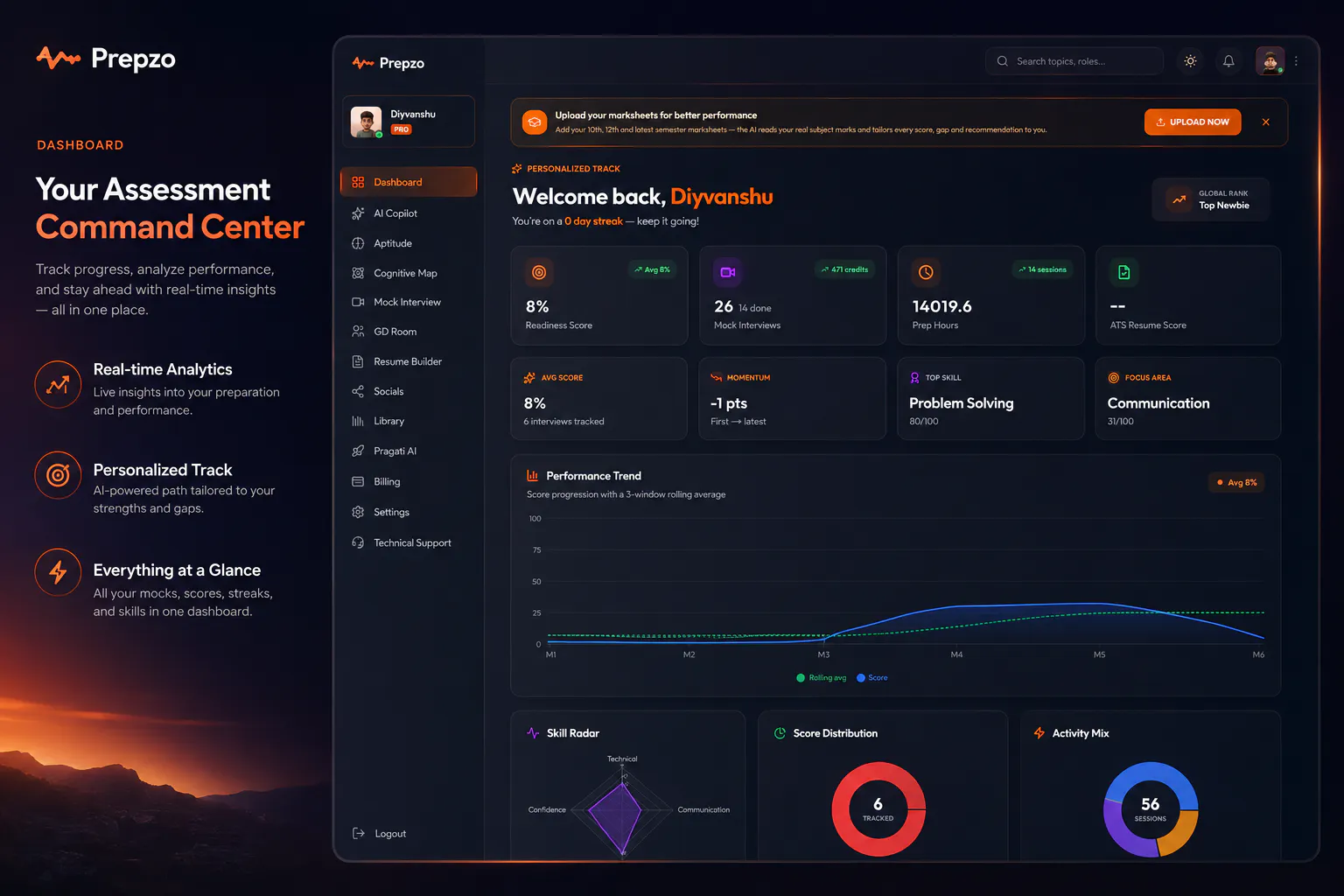Image resolution: width=1344 pixels, height=896 pixels.
Task: Click the user avatar in top bar
Action: point(1270,61)
